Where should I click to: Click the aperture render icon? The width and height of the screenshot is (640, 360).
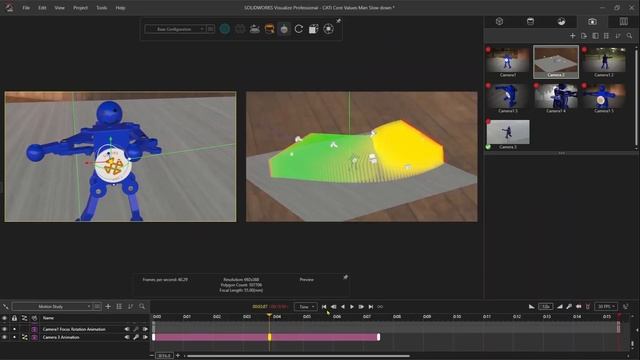click(x=329, y=29)
